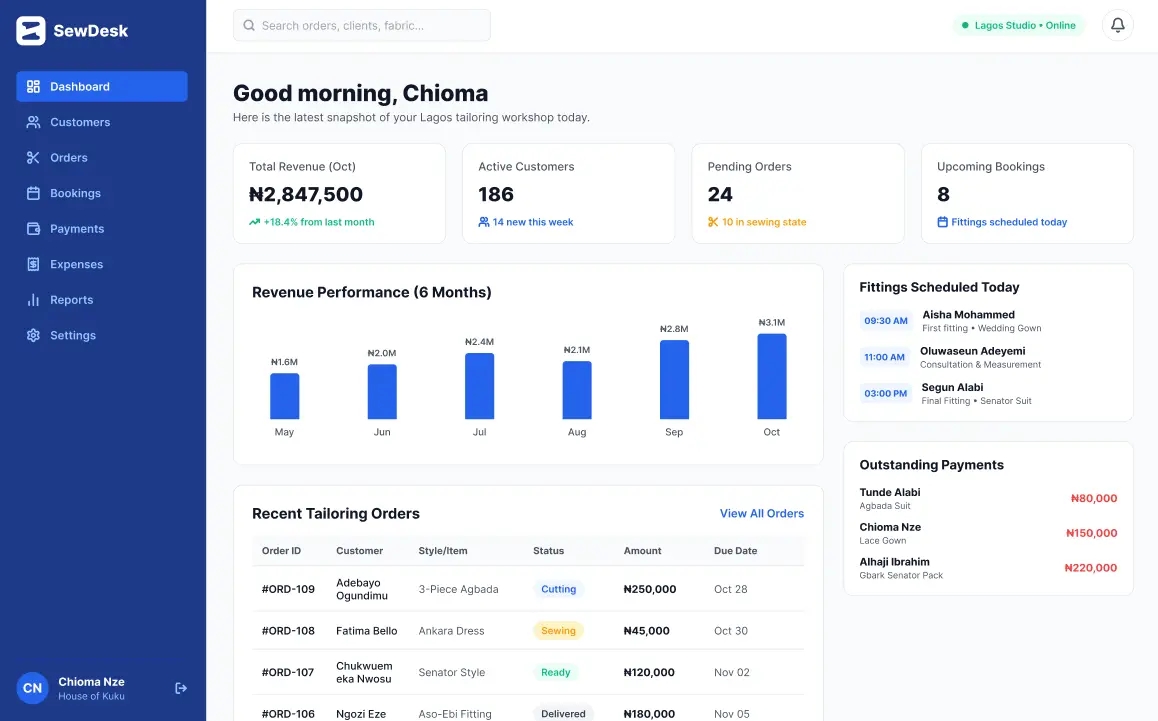Click the people icon beside 14 new this week
Viewport: 1158px width, 721px height.
click(484, 222)
